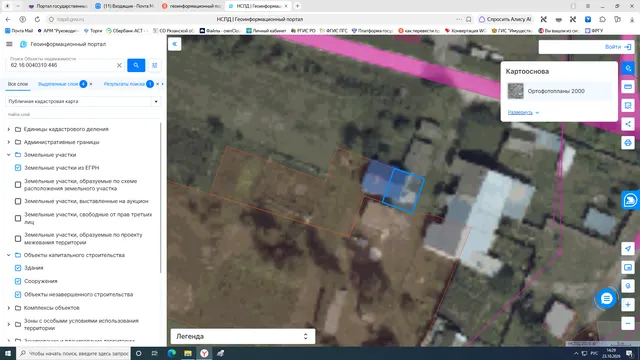Switch to геоинформационный портал browser tab

pyautogui.click(x=191, y=6)
